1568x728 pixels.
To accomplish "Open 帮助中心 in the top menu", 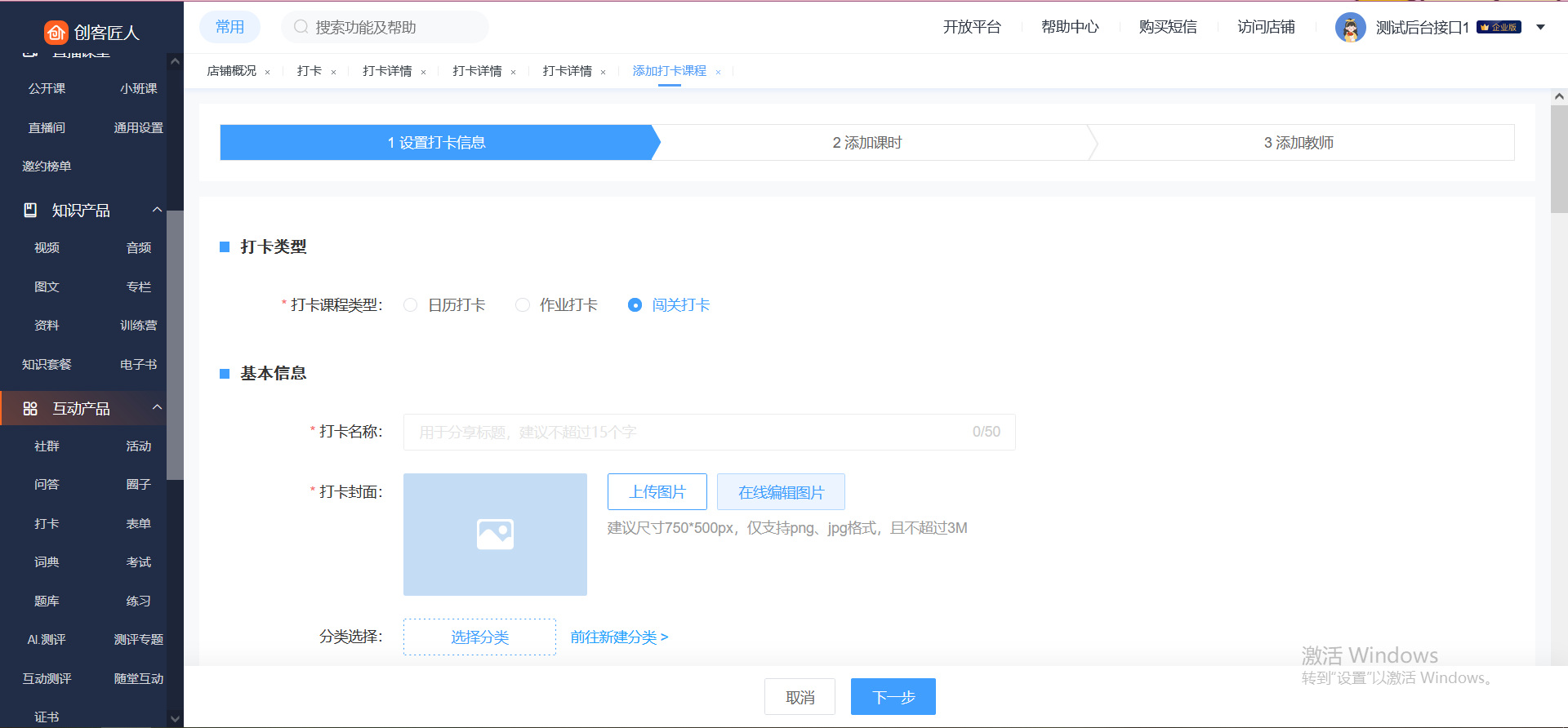I will 1070,27.
